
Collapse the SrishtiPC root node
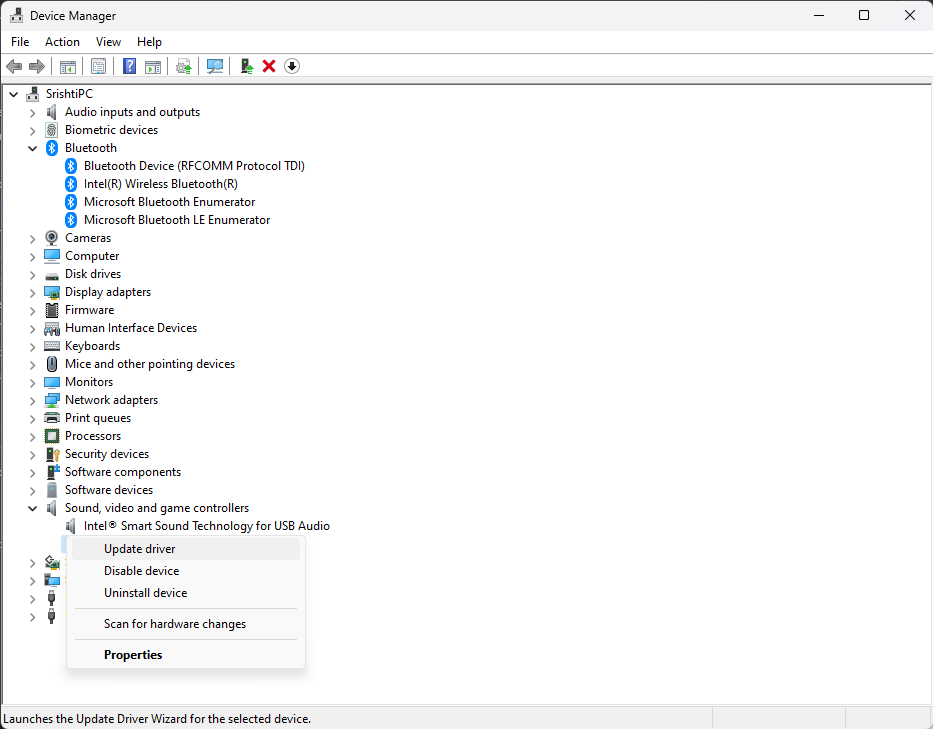[14, 94]
